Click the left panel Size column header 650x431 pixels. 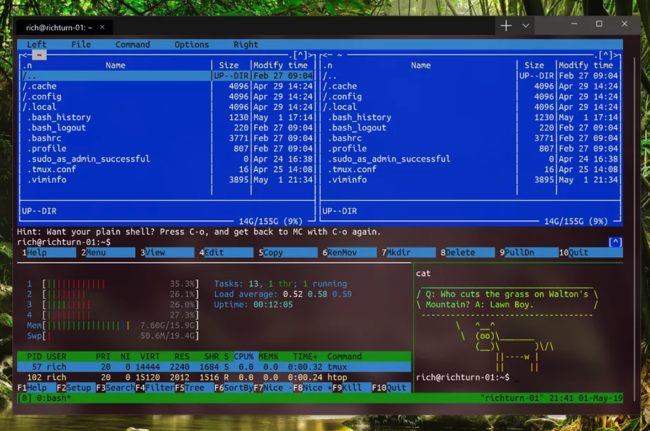click(229, 65)
